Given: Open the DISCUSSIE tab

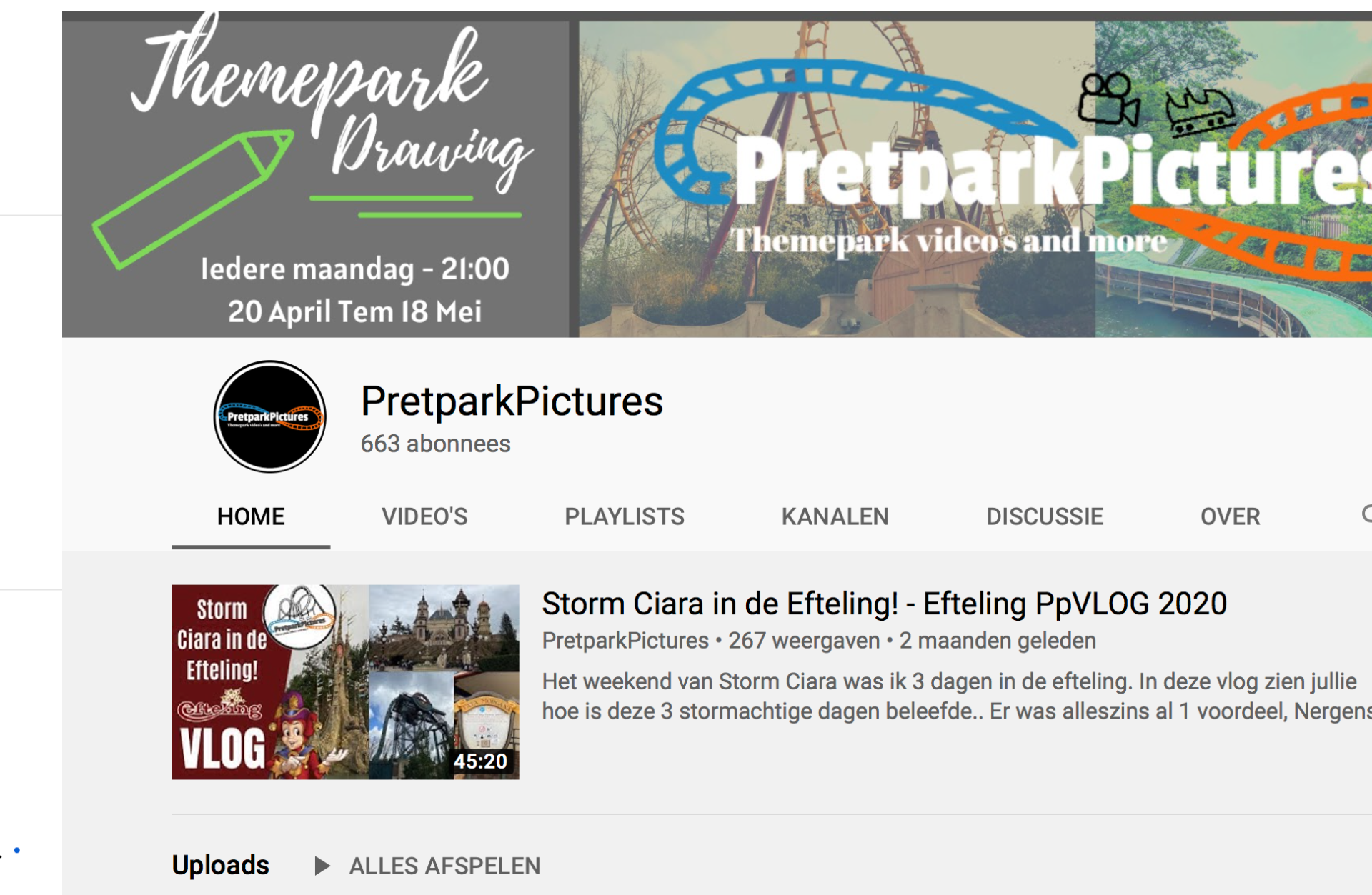Looking at the screenshot, I should (1045, 516).
